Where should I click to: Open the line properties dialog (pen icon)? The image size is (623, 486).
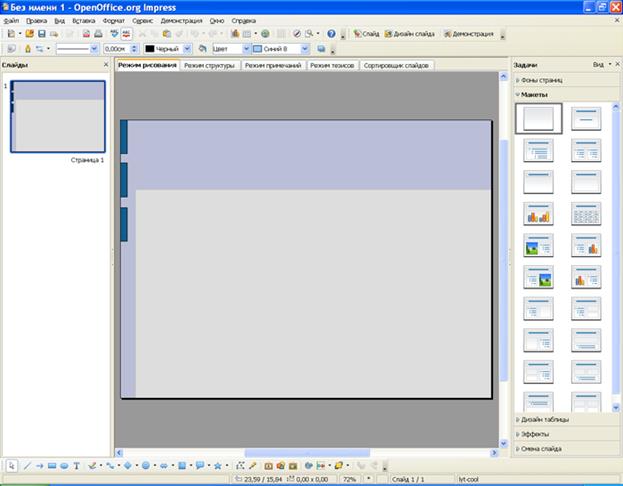[x=28, y=49]
